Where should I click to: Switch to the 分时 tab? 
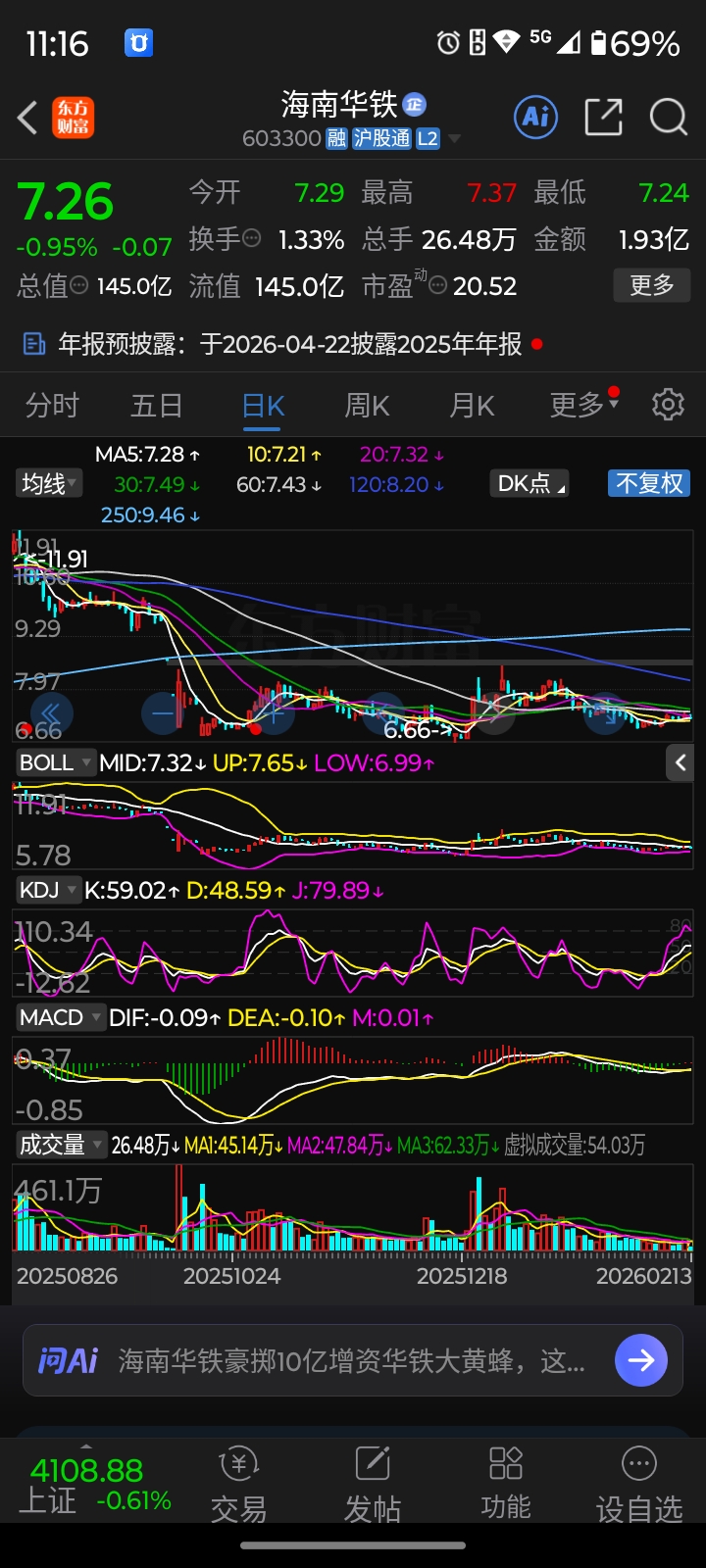click(x=52, y=405)
